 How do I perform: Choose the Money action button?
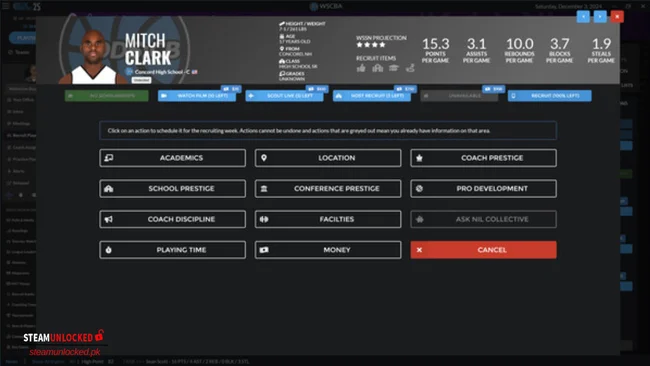(328, 250)
